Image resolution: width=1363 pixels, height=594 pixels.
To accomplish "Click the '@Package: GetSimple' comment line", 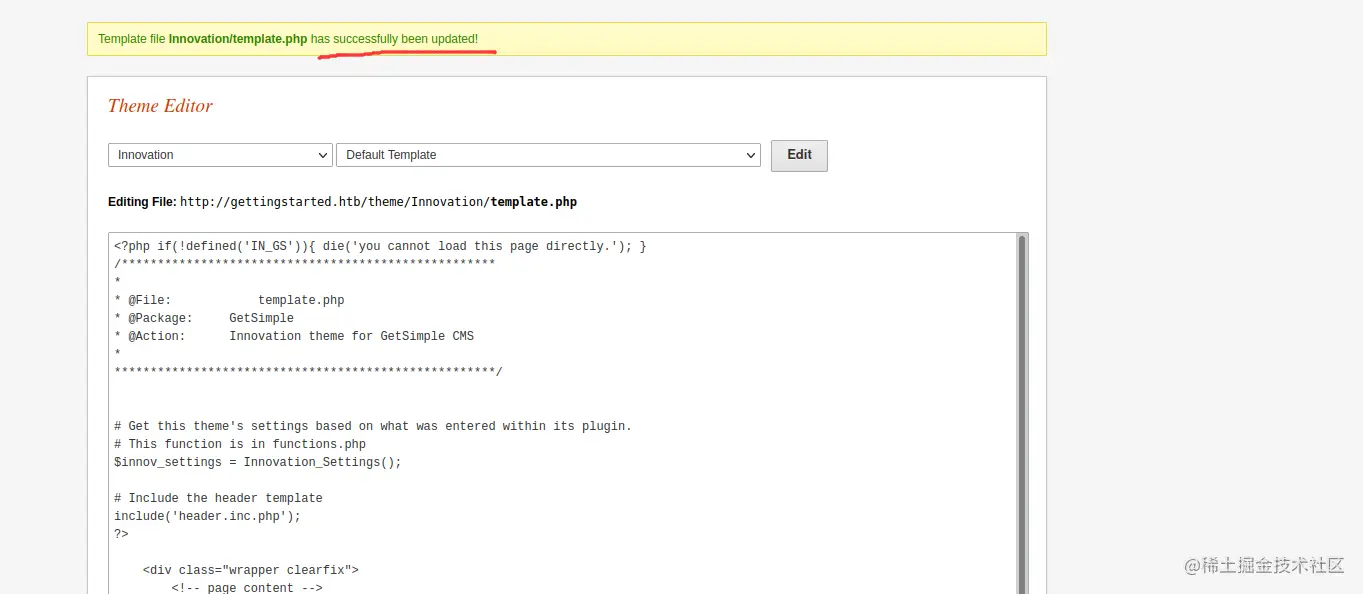I will [204, 318].
